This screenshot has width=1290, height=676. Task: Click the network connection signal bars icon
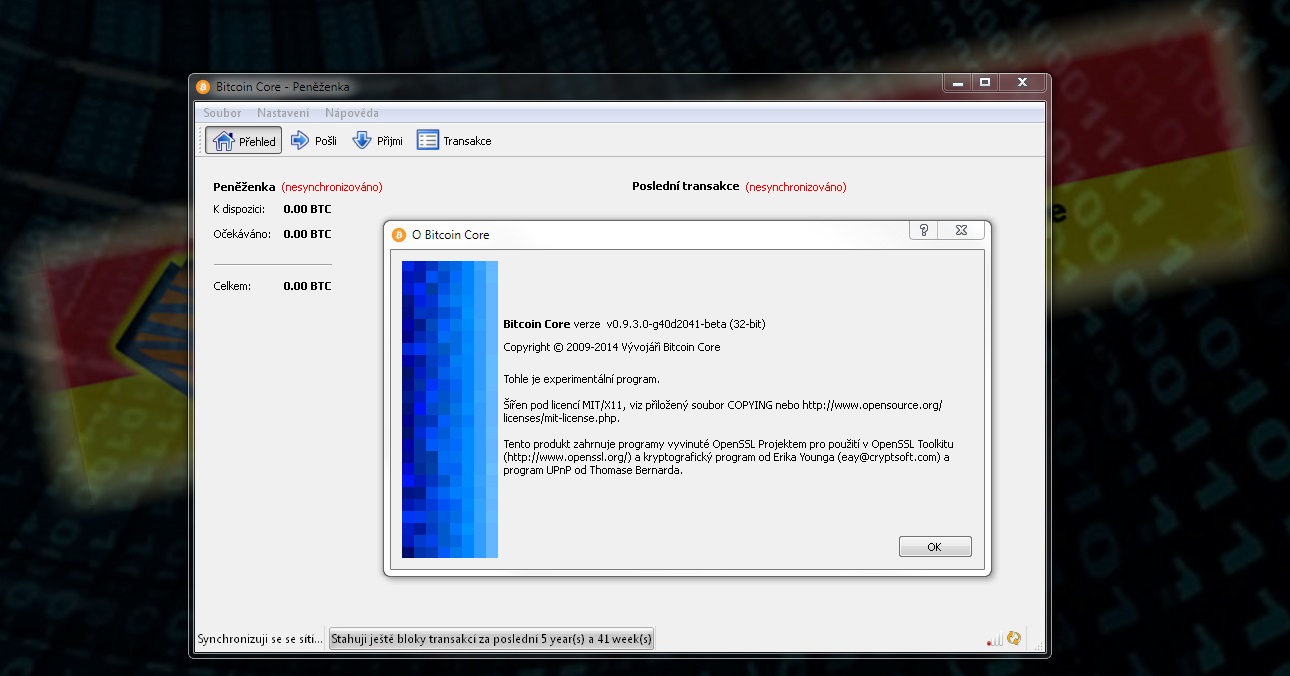[x=994, y=639]
